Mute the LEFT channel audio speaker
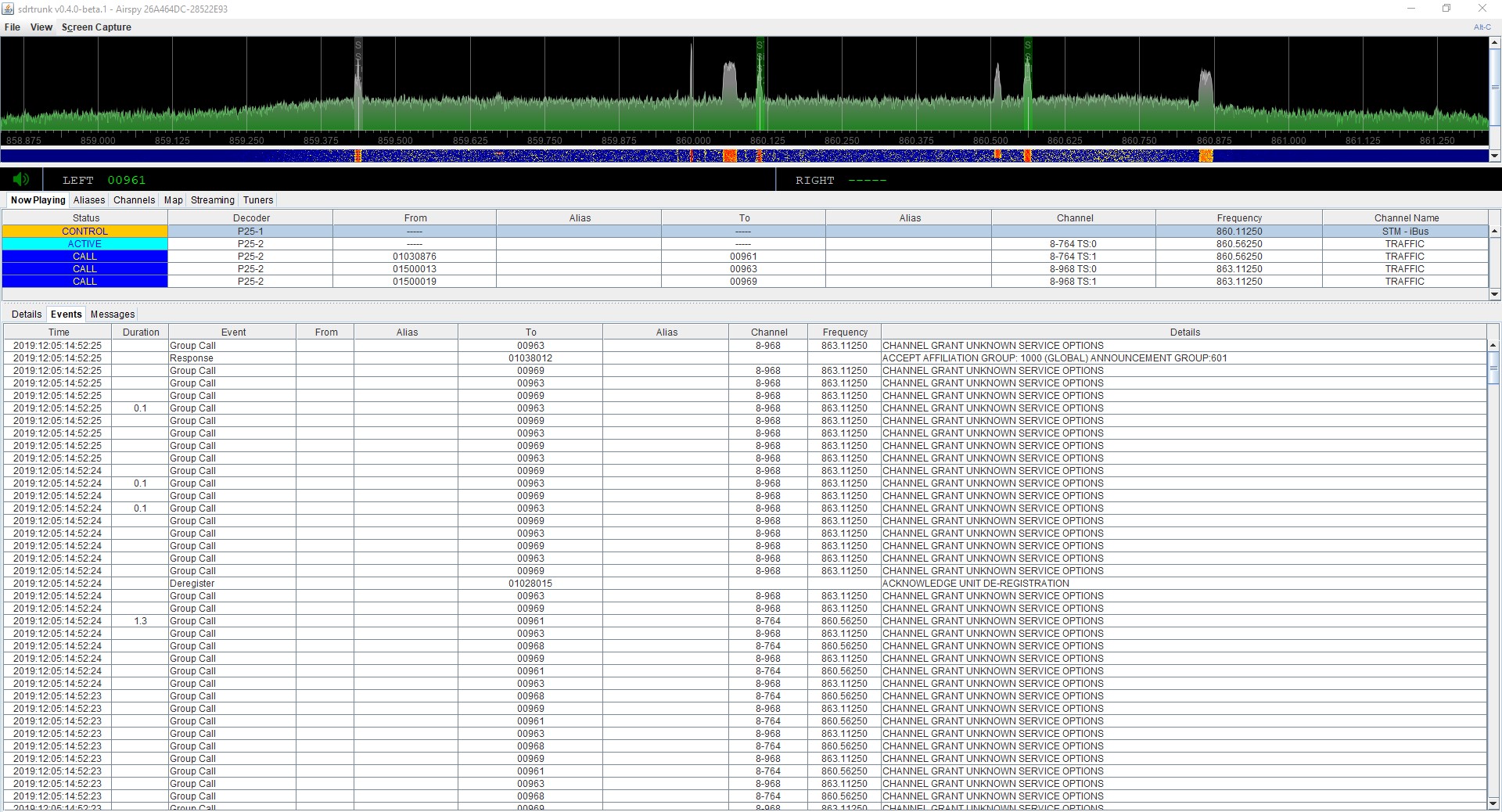The height and width of the screenshot is (812, 1502). coord(20,179)
